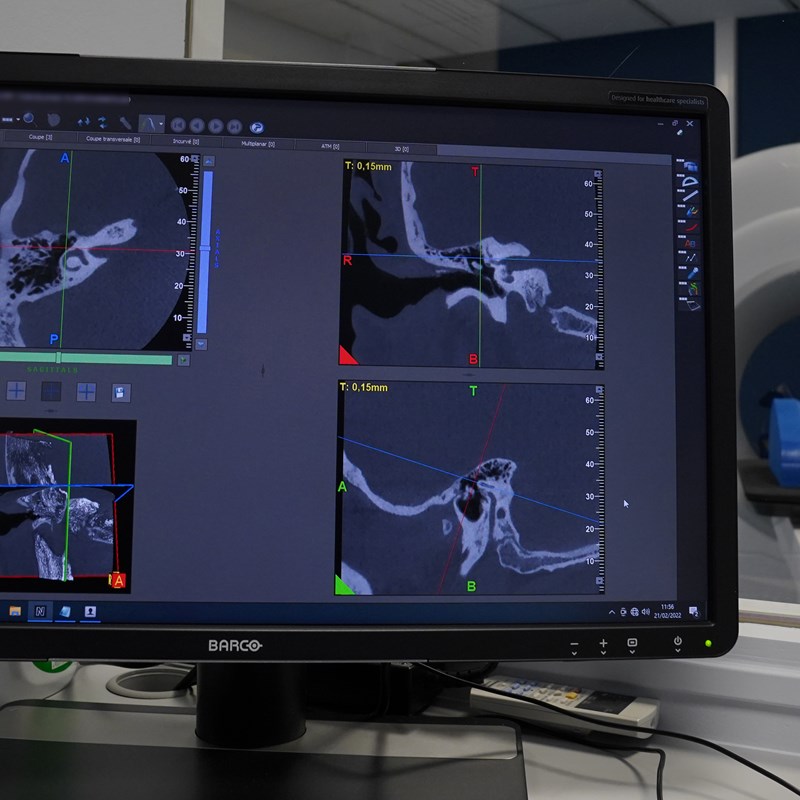The height and width of the screenshot is (800, 800).
Task: Click the 3D volume preview thumbnail
Action: click(x=65, y=505)
